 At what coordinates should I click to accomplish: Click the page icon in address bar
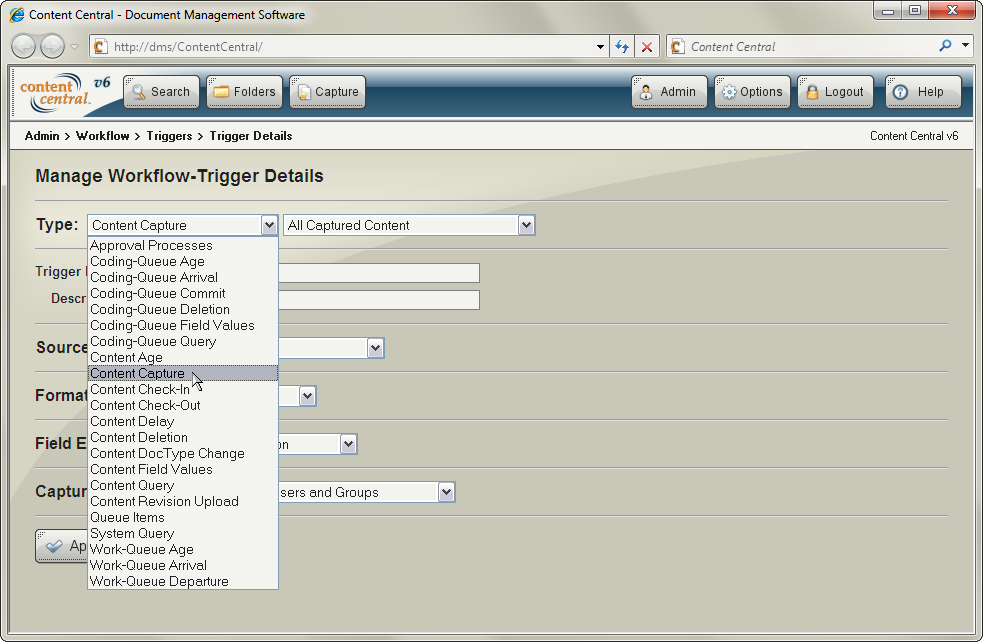point(100,46)
